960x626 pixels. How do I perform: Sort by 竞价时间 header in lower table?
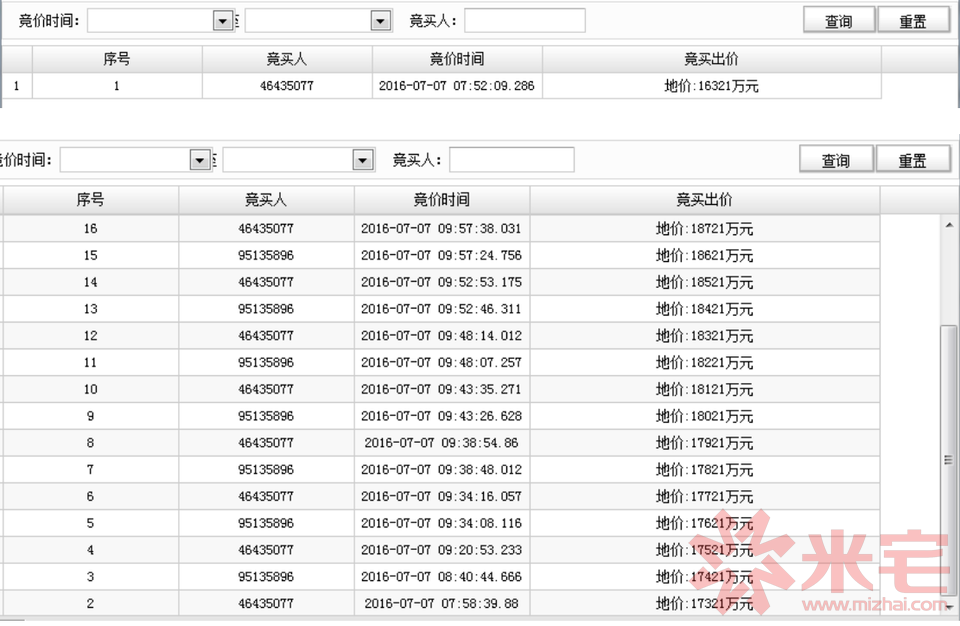(x=441, y=200)
